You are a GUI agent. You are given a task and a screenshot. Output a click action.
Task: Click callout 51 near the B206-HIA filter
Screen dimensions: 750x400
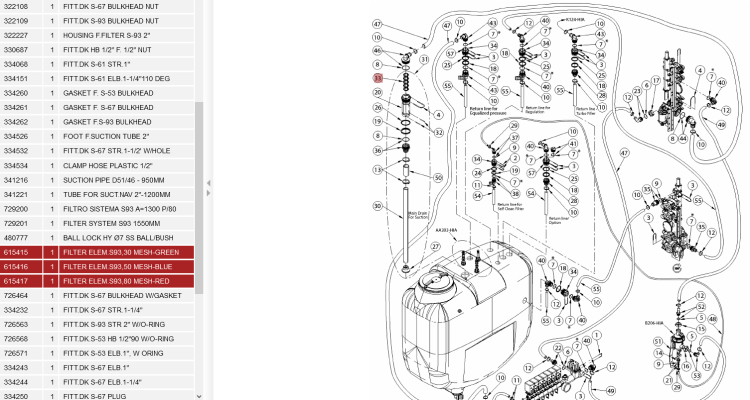pyautogui.click(x=657, y=342)
